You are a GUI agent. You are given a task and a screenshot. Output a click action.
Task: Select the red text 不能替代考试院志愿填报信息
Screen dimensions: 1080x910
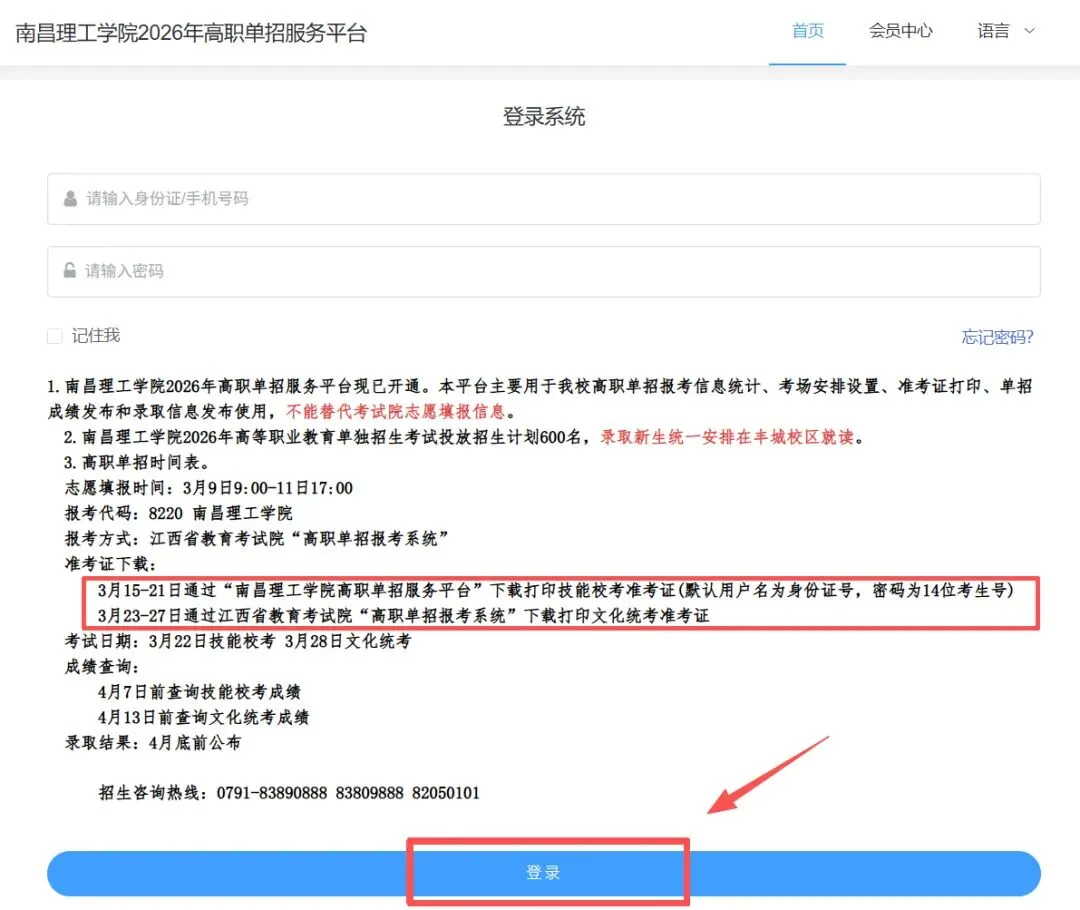point(395,411)
